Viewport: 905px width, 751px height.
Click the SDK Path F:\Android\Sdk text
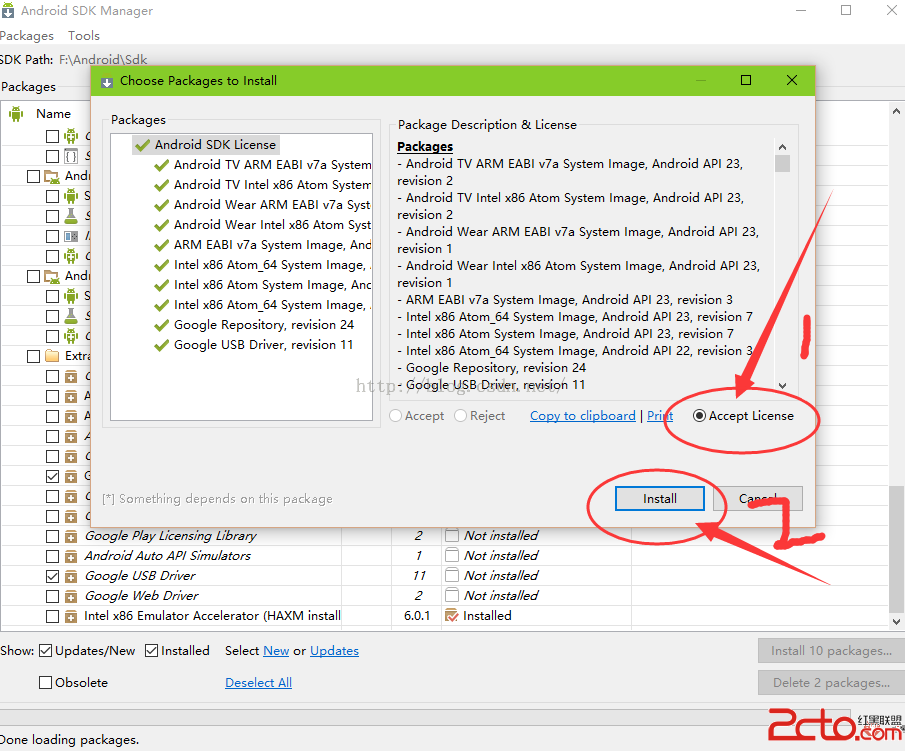(103, 59)
